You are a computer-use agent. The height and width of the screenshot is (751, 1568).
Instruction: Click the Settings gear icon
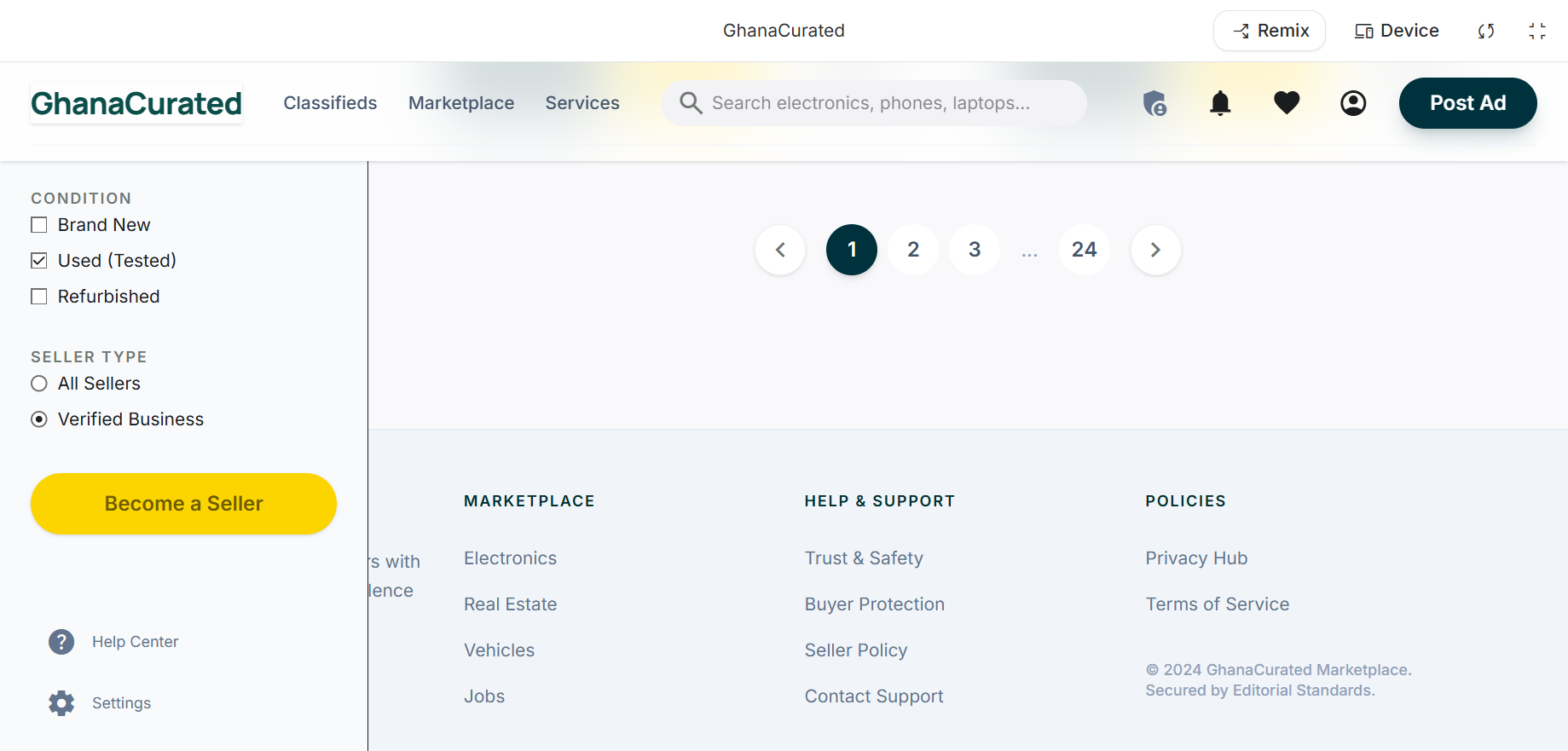tap(61, 703)
